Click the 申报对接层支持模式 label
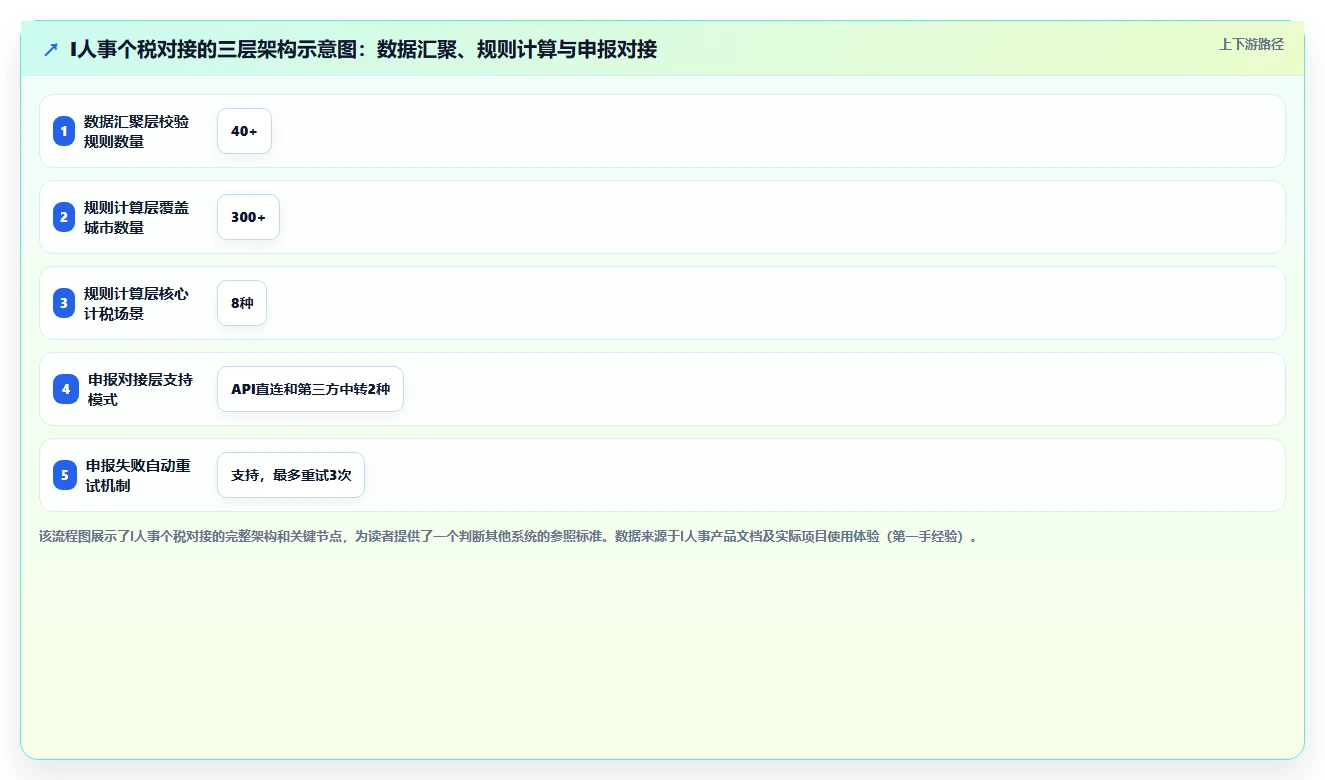Image resolution: width=1325 pixels, height=780 pixels. [x=141, y=389]
